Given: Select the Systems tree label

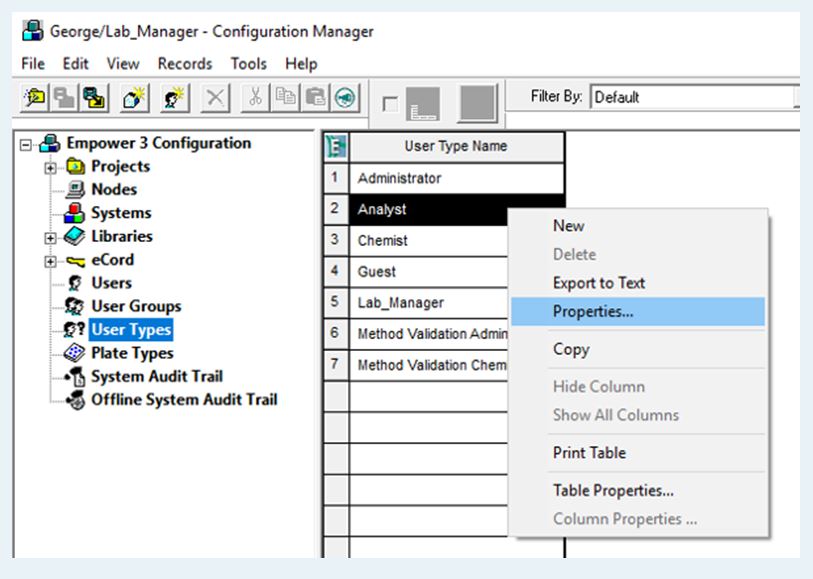Looking at the screenshot, I should [121, 213].
